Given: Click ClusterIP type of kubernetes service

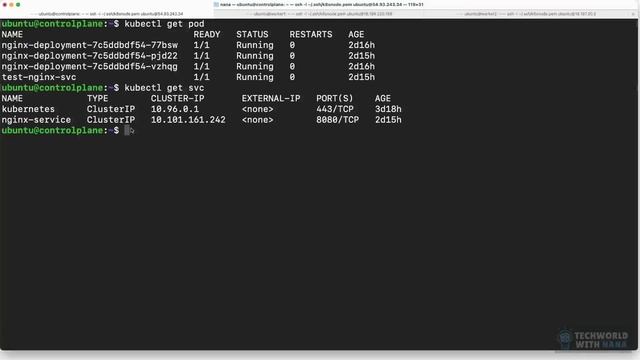Looking at the screenshot, I should [x=111, y=109].
